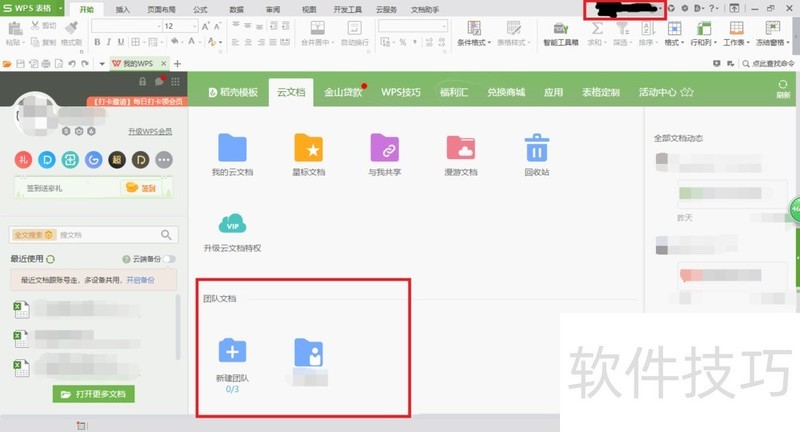
Task: Click the recent documents list scrollbar
Action: point(178,326)
